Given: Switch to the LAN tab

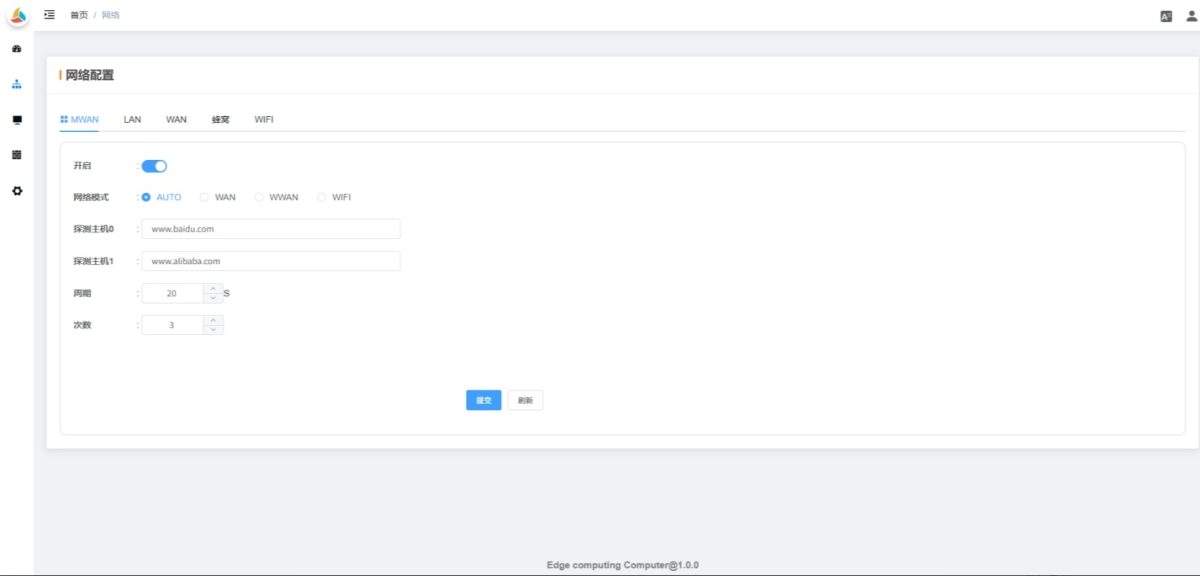Looking at the screenshot, I should 130,119.
